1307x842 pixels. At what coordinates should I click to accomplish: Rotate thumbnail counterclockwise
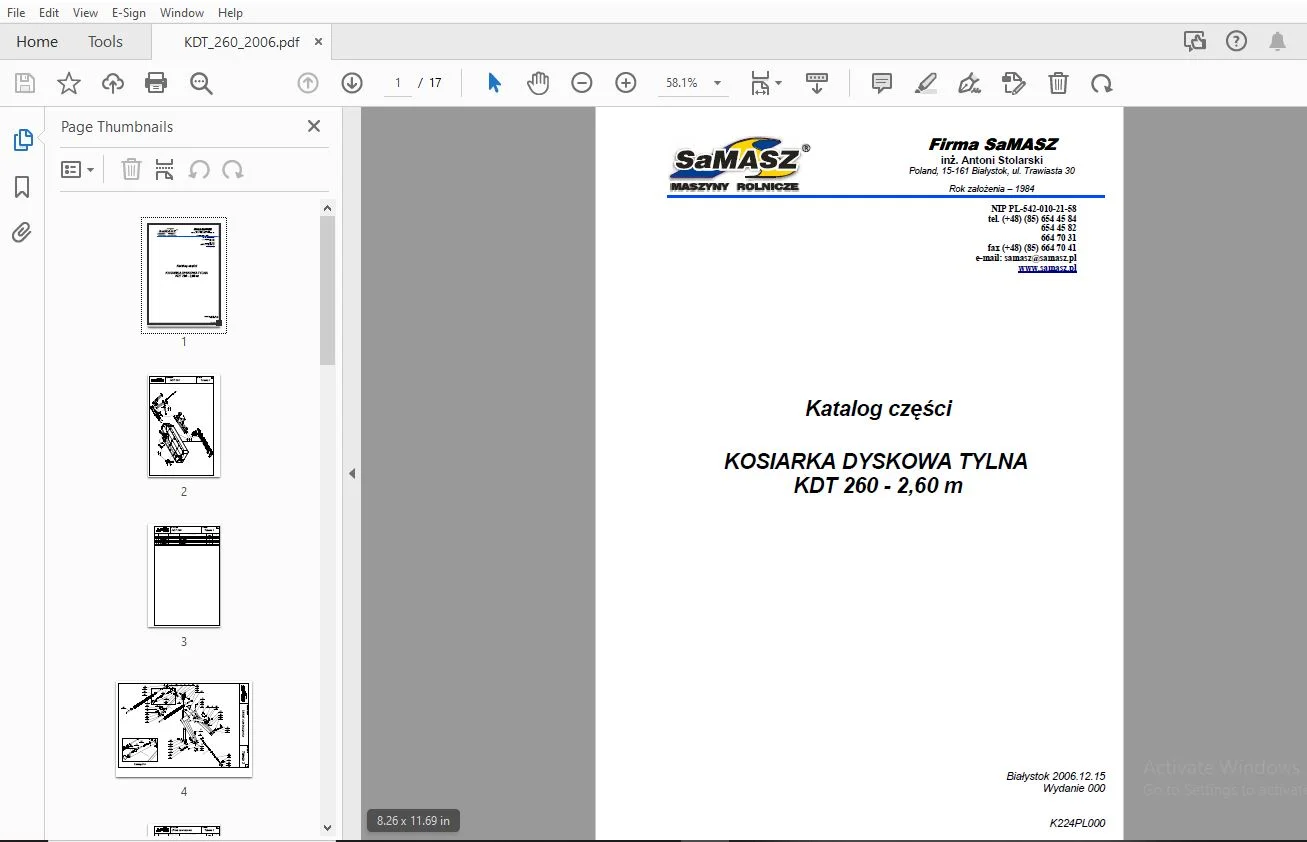pos(199,170)
